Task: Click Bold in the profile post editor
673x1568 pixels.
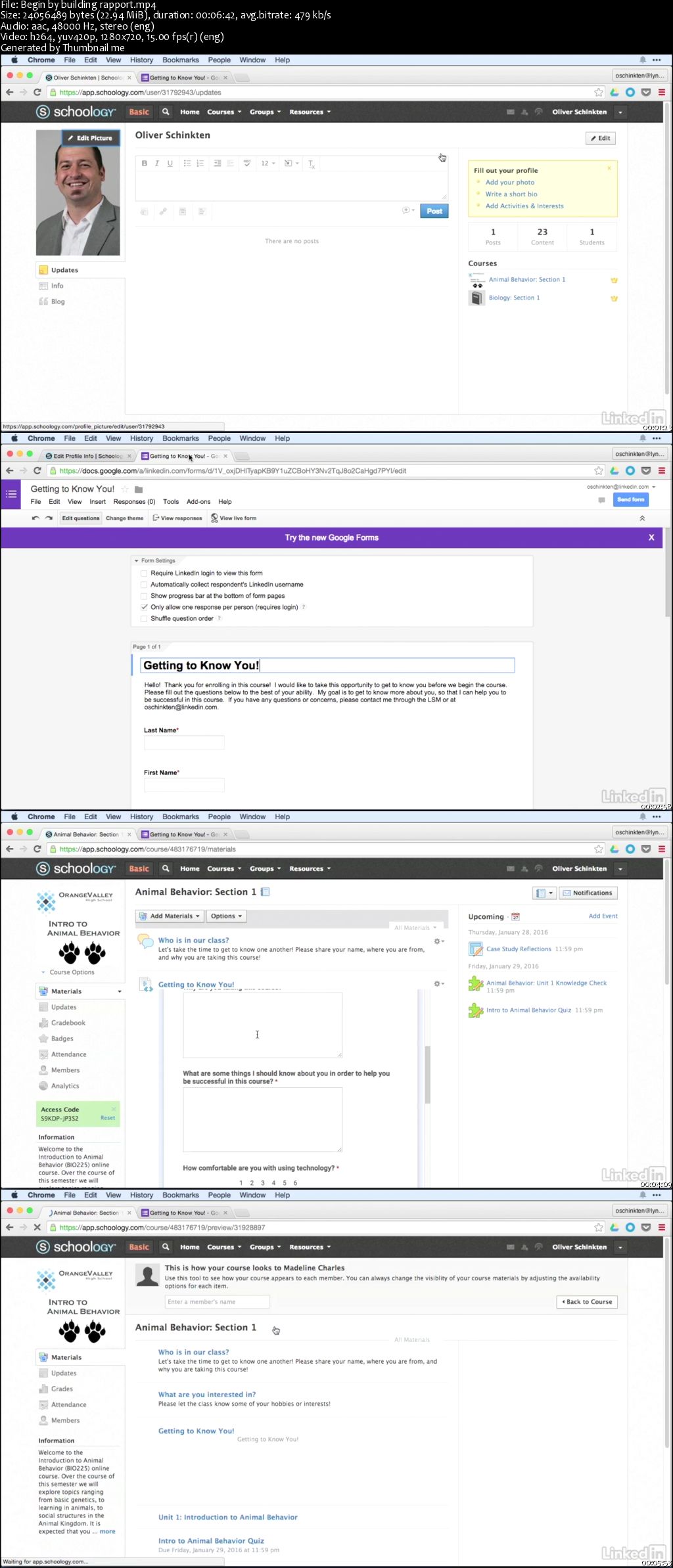Action: [x=144, y=163]
